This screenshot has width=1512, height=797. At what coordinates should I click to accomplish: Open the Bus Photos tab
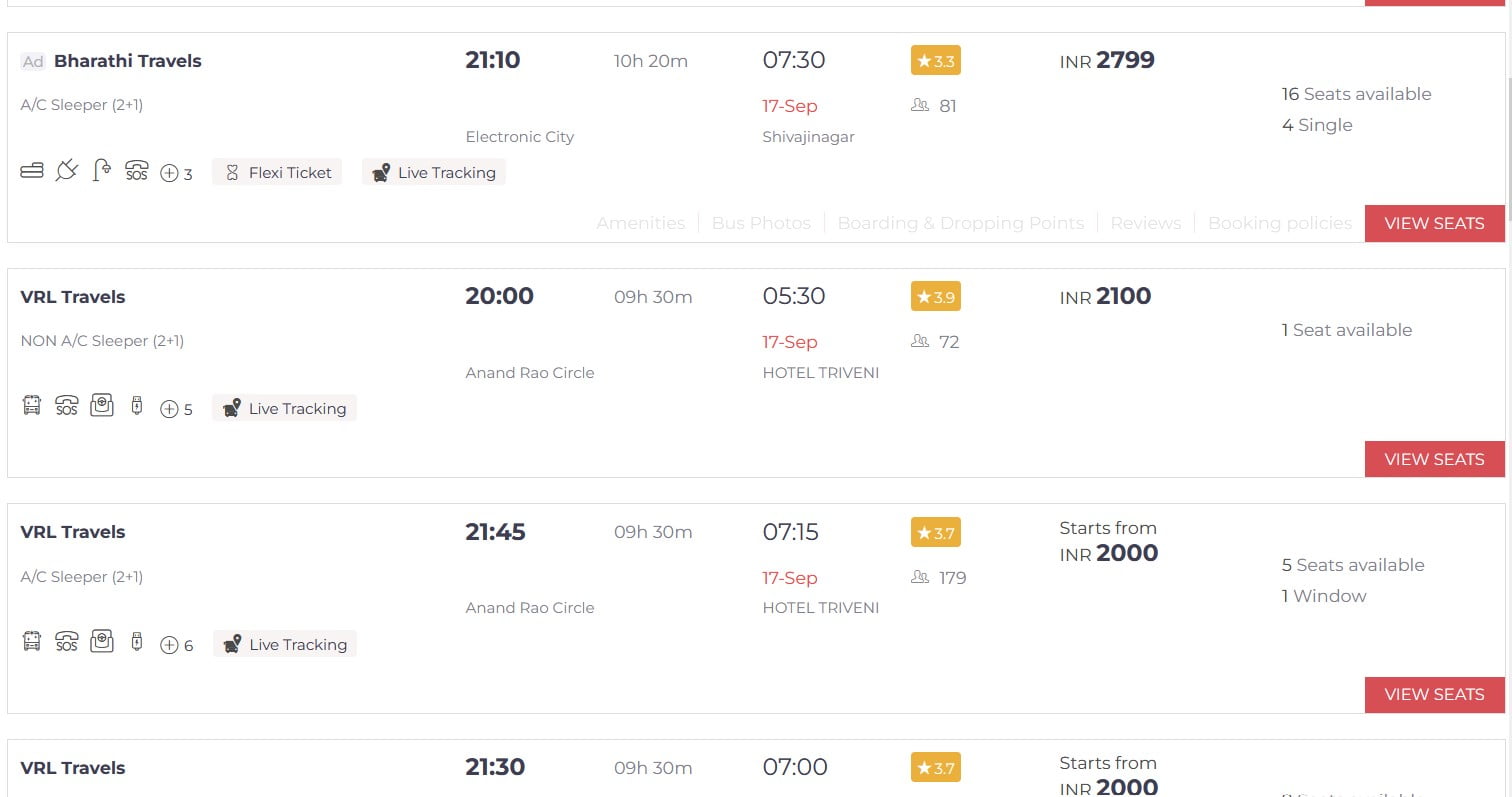coord(761,223)
